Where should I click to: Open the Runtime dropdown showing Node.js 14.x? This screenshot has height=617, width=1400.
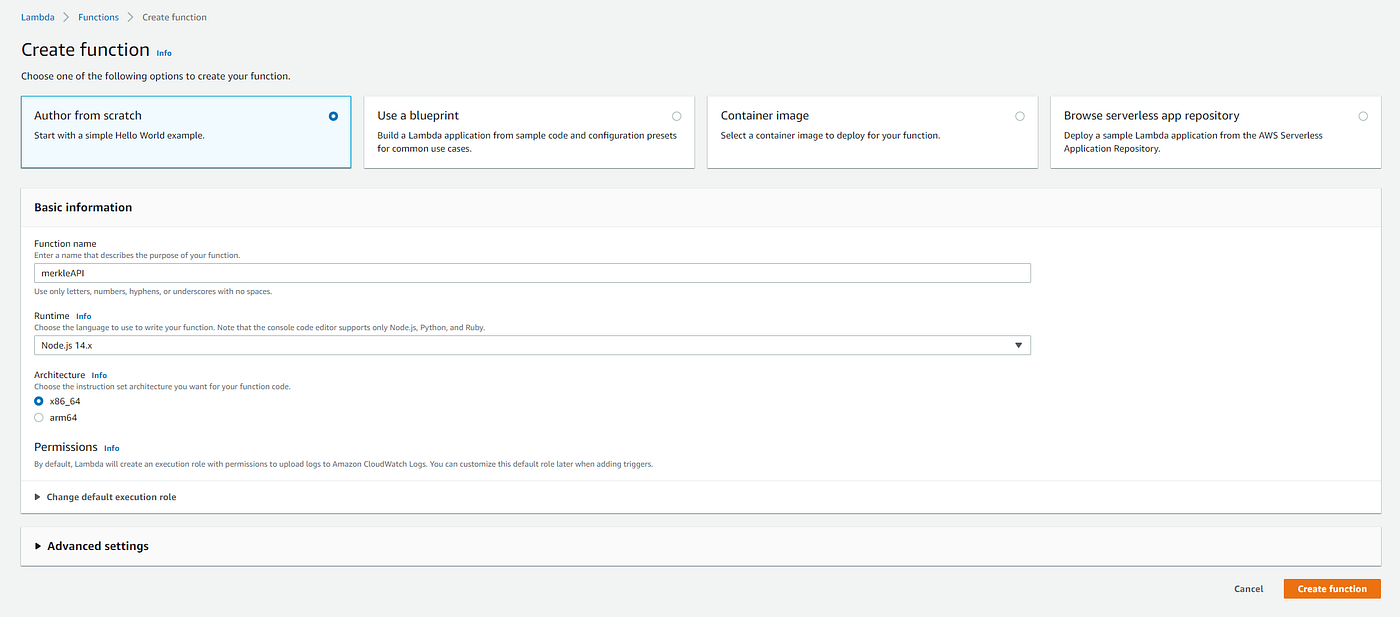tap(532, 345)
